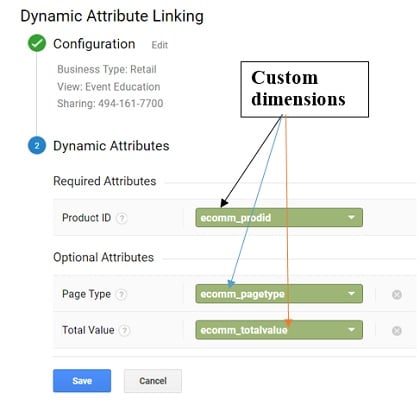Open the Product ID help question mark
The width and height of the screenshot is (420, 400).
point(122,218)
